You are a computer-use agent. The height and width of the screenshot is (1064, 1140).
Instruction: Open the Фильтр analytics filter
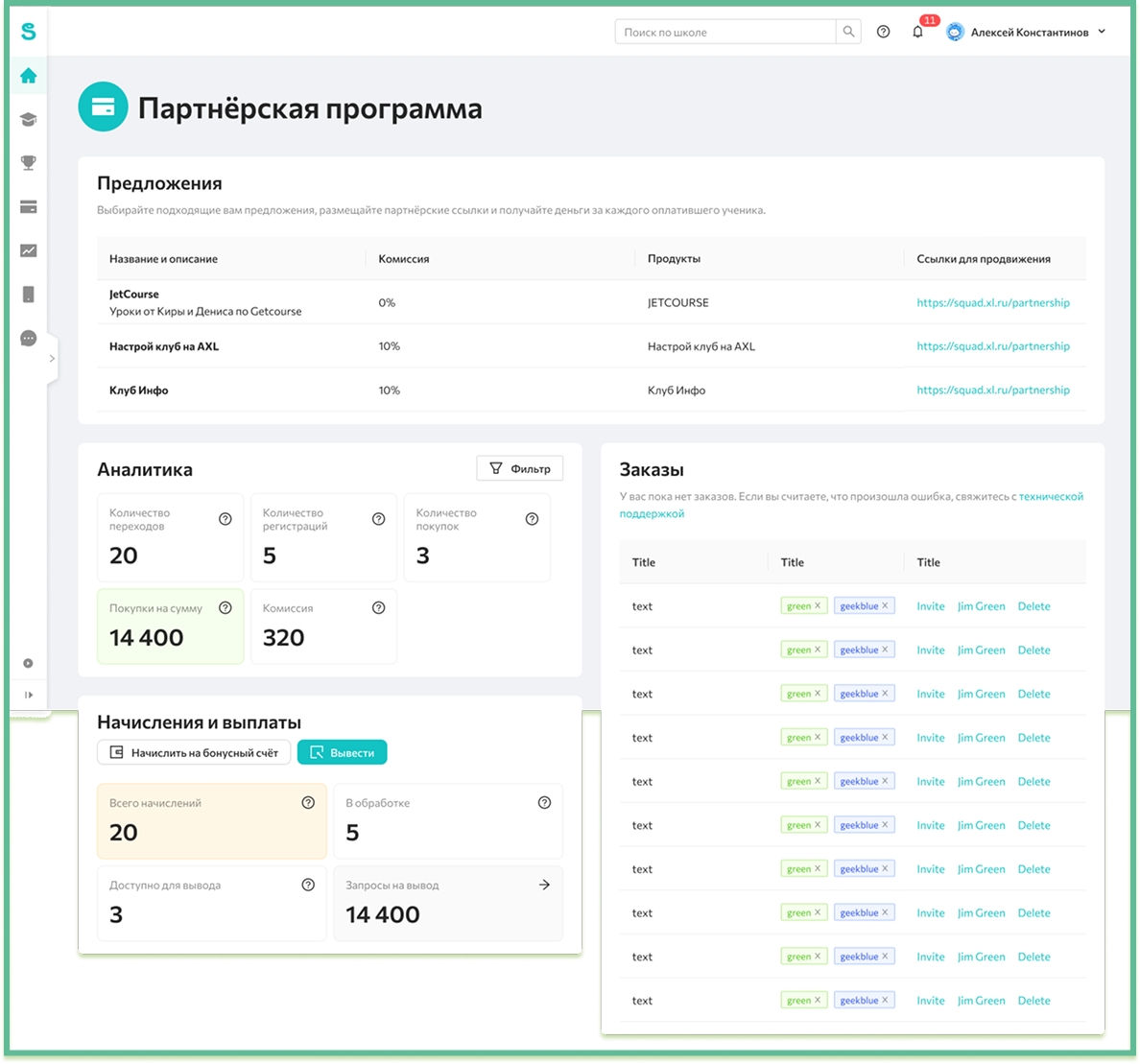pos(519,468)
